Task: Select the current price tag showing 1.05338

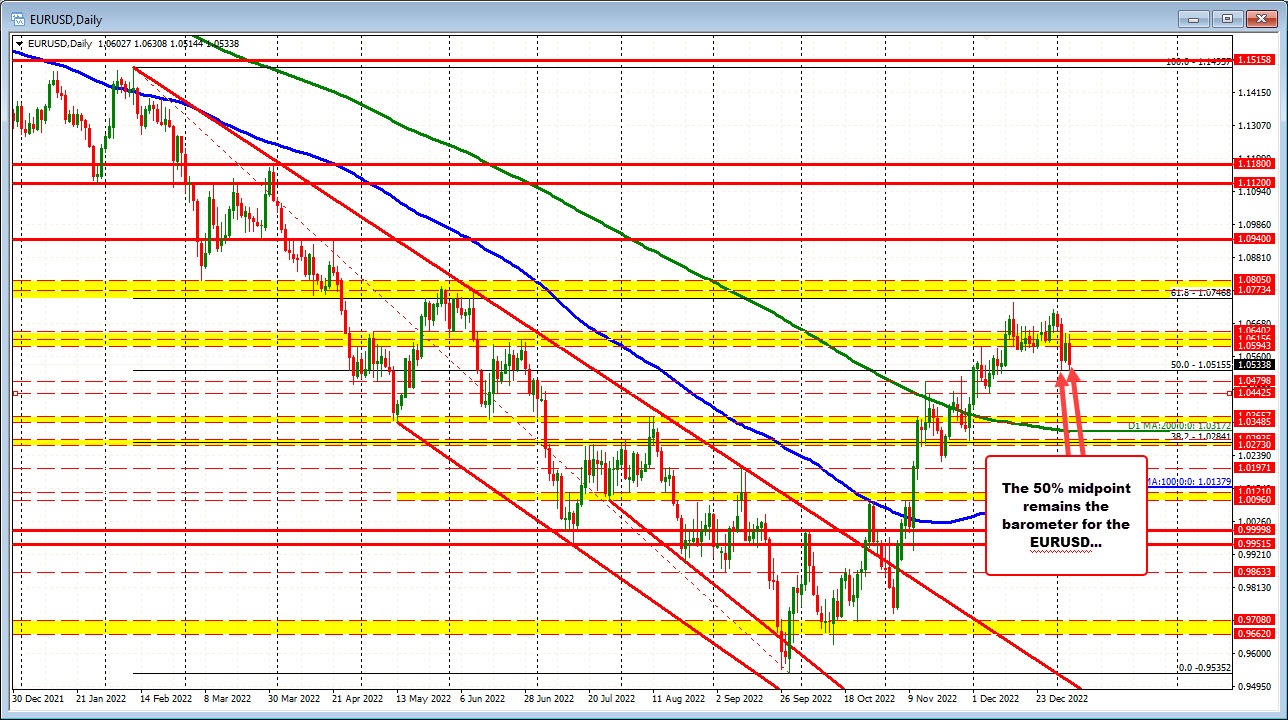Action: click(1254, 365)
